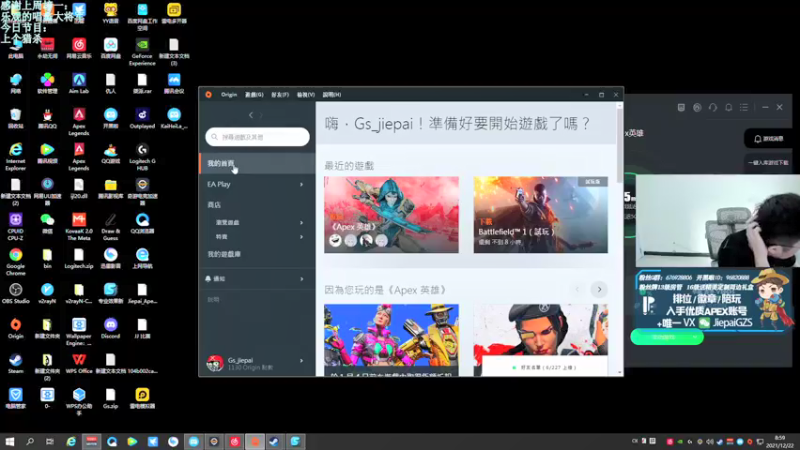The image size is (800, 450).
Task: Open taskbar search magnifier
Action: point(30,442)
